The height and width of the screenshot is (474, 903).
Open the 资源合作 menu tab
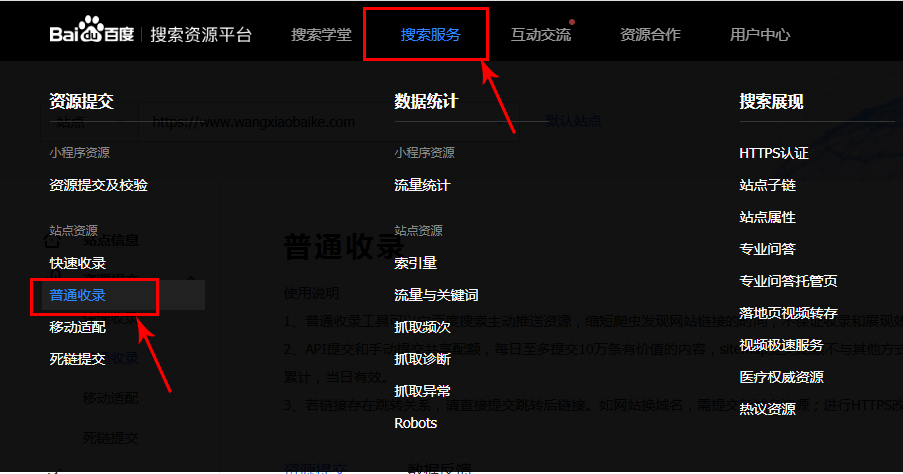pos(650,35)
